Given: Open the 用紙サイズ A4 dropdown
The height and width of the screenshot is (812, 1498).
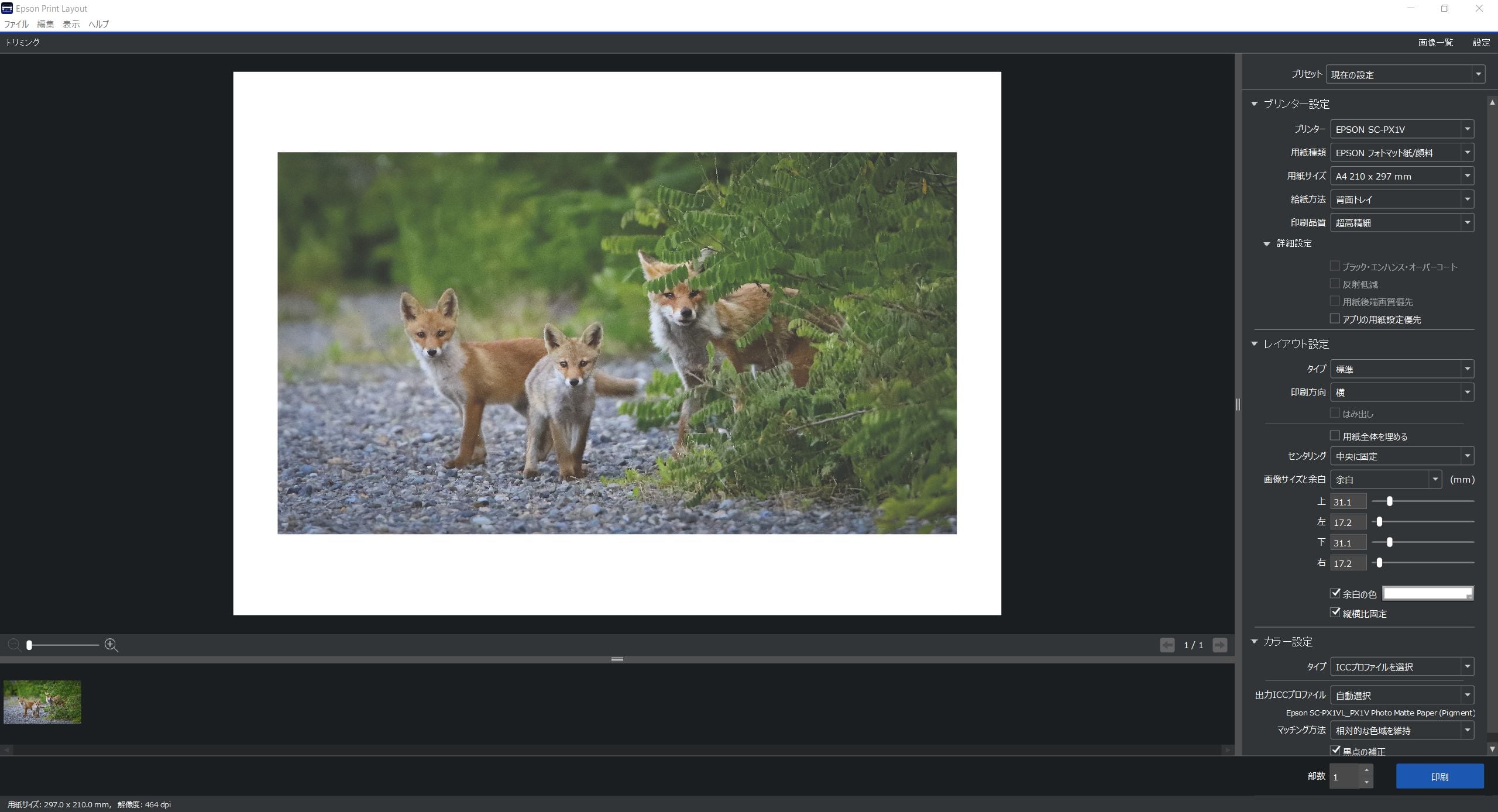Looking at the screenshot, I should (x=1402, y=176).
